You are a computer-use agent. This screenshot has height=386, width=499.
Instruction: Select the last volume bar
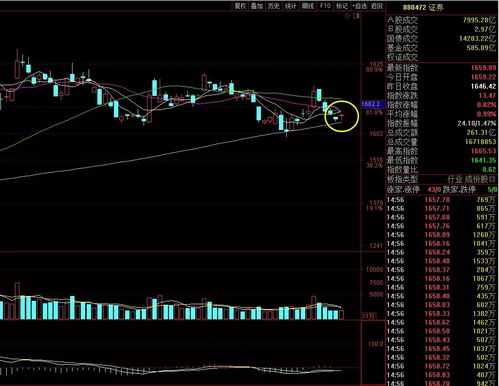click(341, 315)
